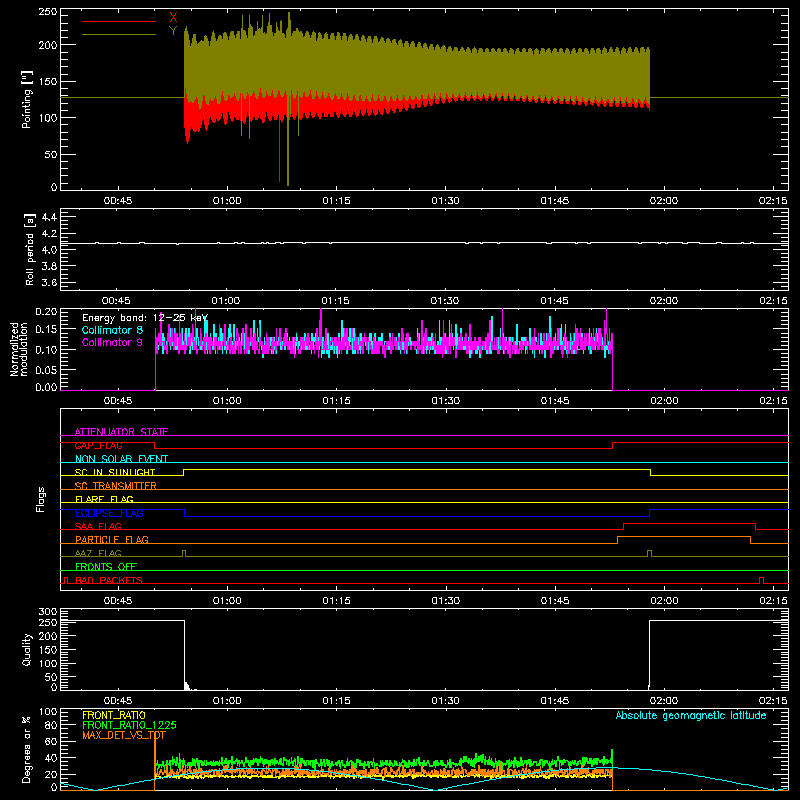Click the AAZ_FLAG pulse near 01:58
The image size is (800, 800).
click(x=649, y=554)
